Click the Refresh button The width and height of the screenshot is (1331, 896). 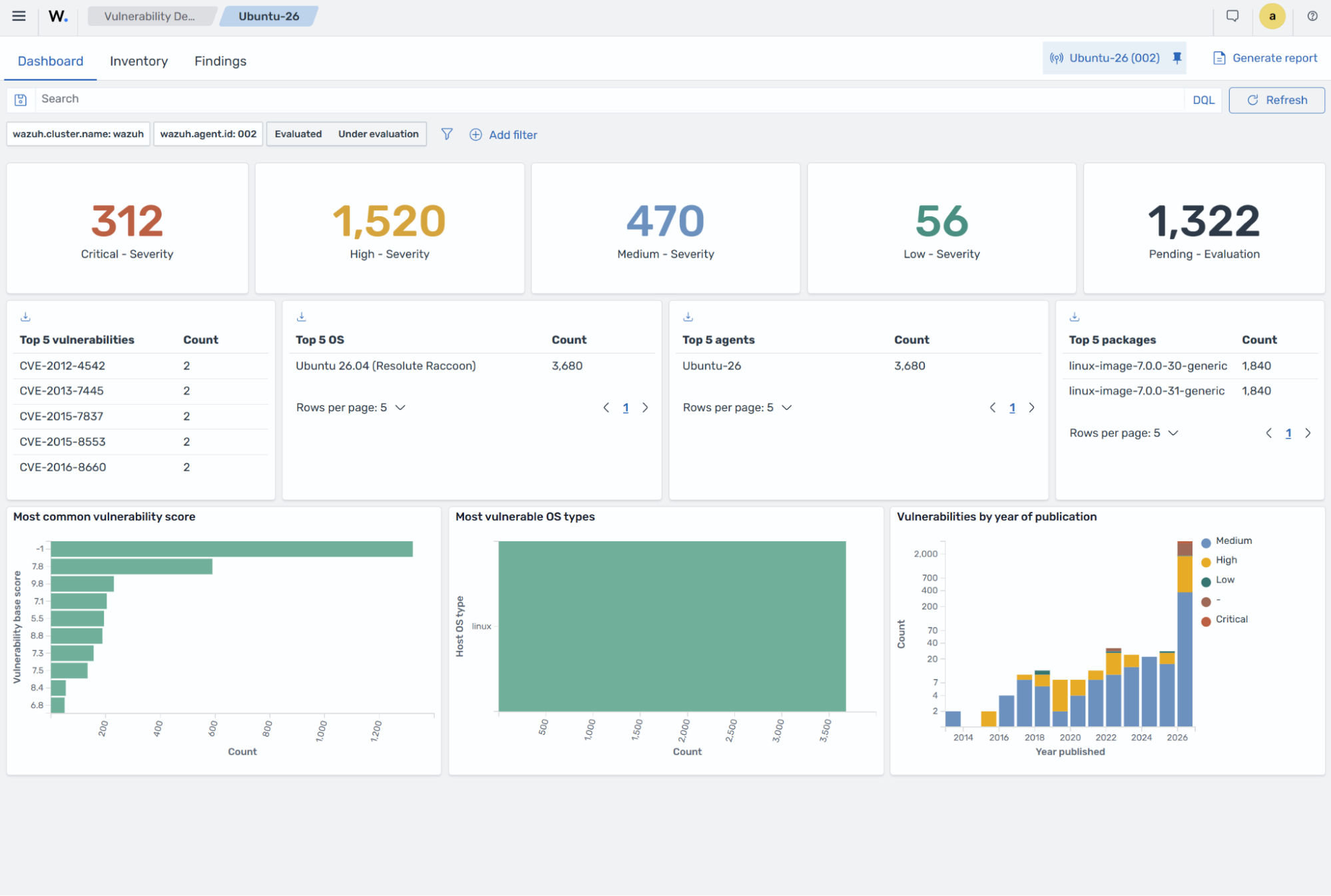1276,100
